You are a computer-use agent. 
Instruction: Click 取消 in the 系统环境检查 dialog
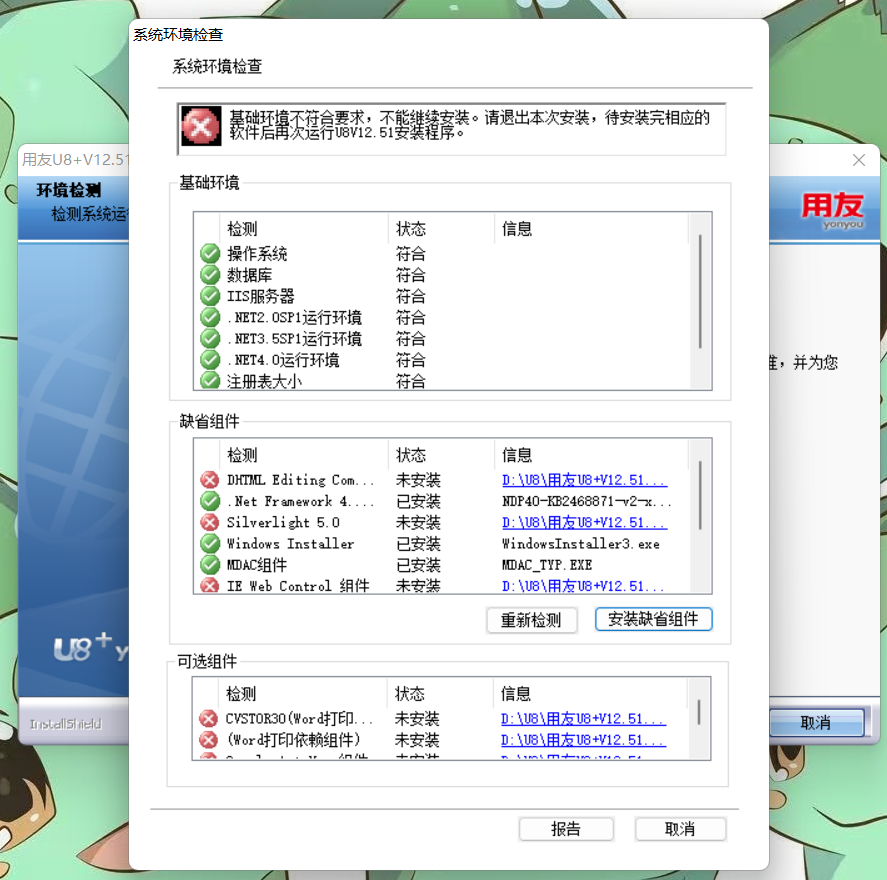(681, 829)
